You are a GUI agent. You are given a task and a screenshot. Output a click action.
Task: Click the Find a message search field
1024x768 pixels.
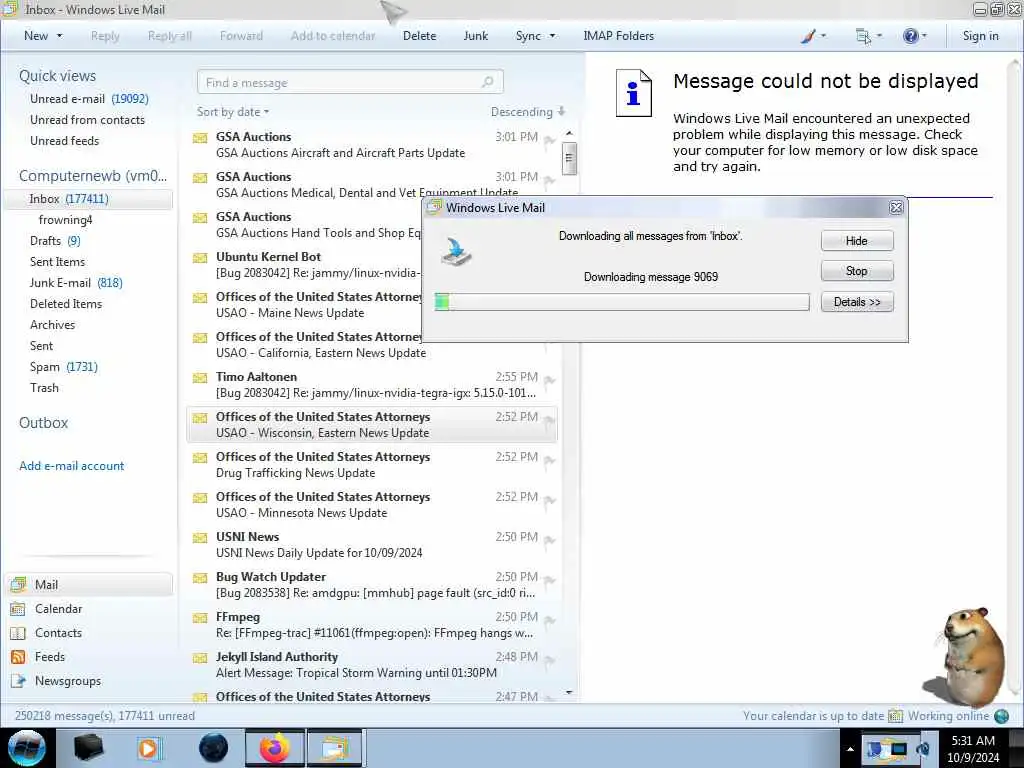point(350,82)
